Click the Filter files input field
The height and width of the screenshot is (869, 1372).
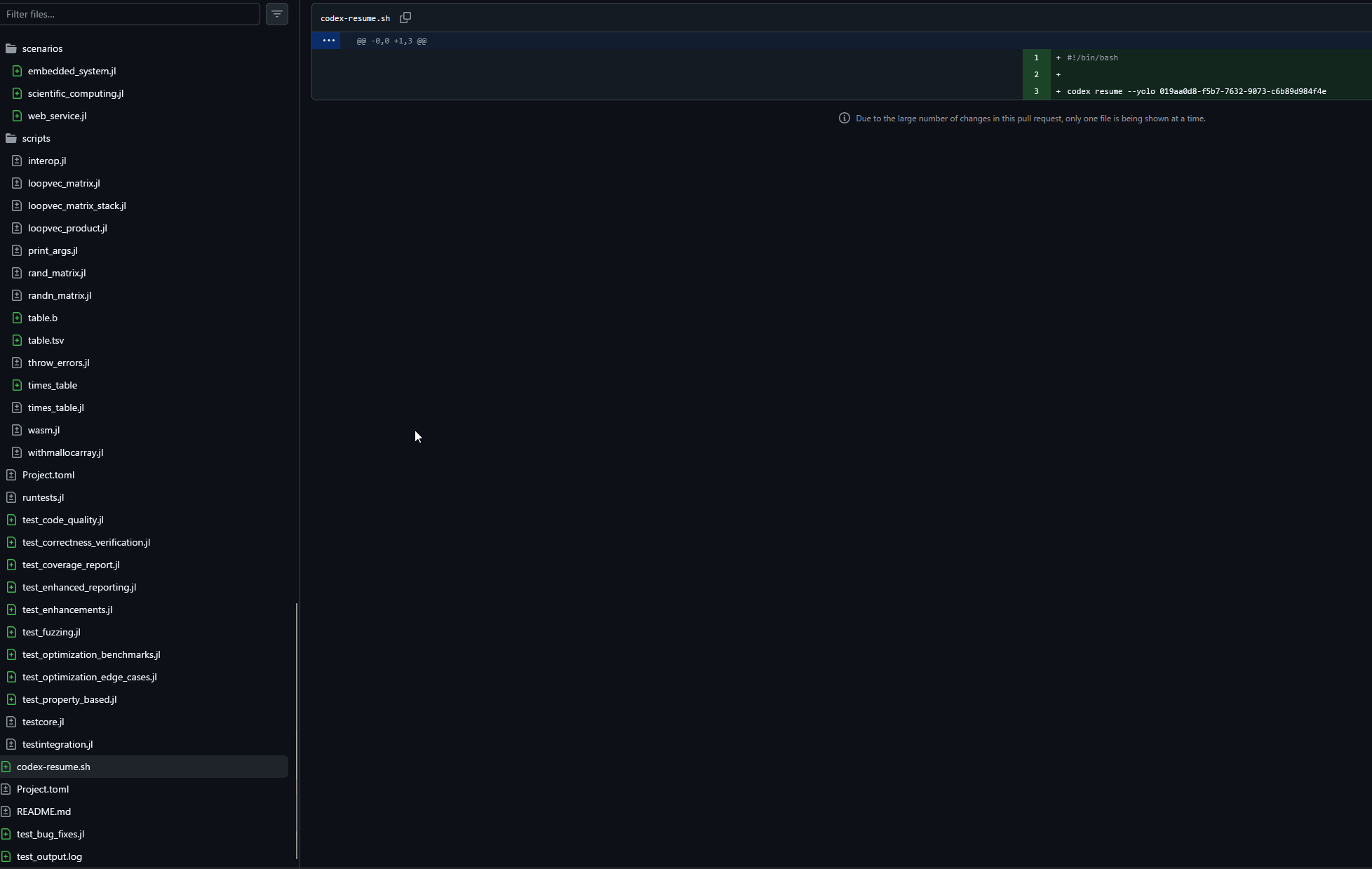130,14
